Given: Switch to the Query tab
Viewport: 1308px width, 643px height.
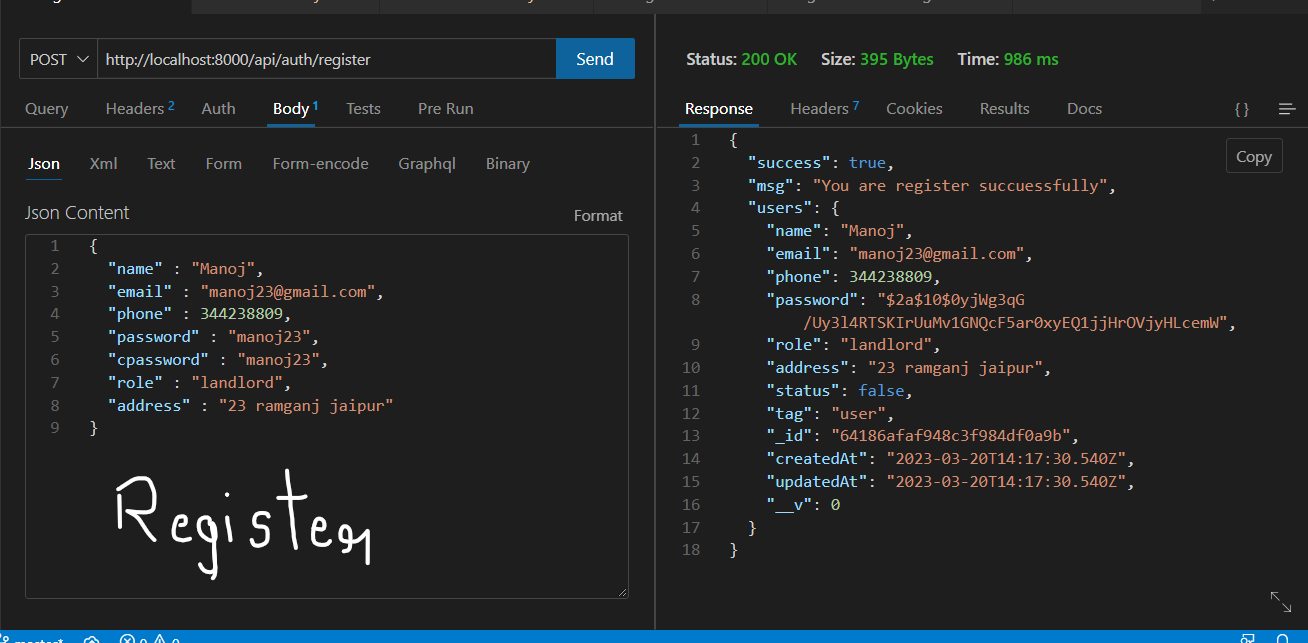Looking at the screenshot, I should coord(47,108).
